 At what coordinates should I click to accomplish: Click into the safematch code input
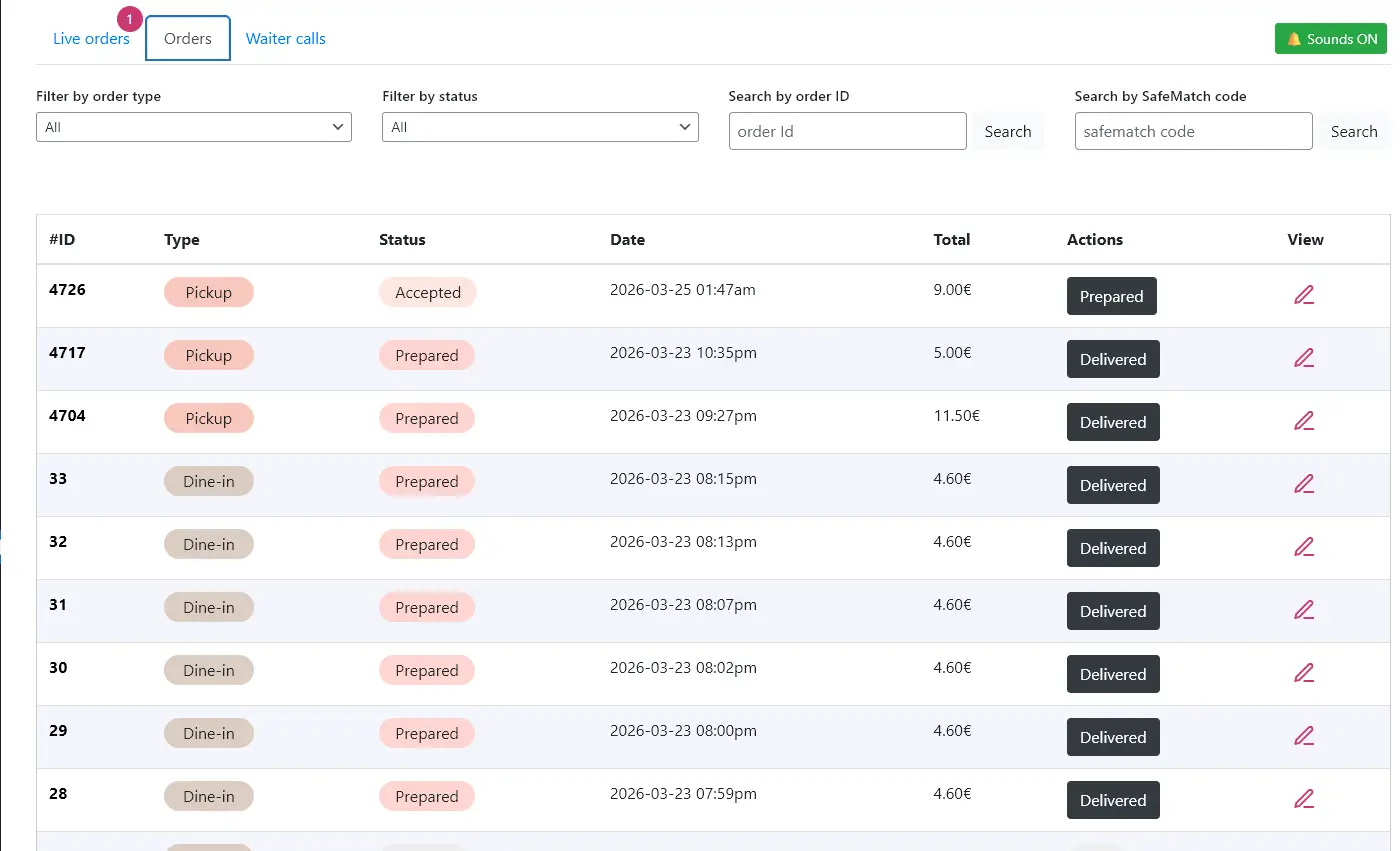coord(1193,132)
